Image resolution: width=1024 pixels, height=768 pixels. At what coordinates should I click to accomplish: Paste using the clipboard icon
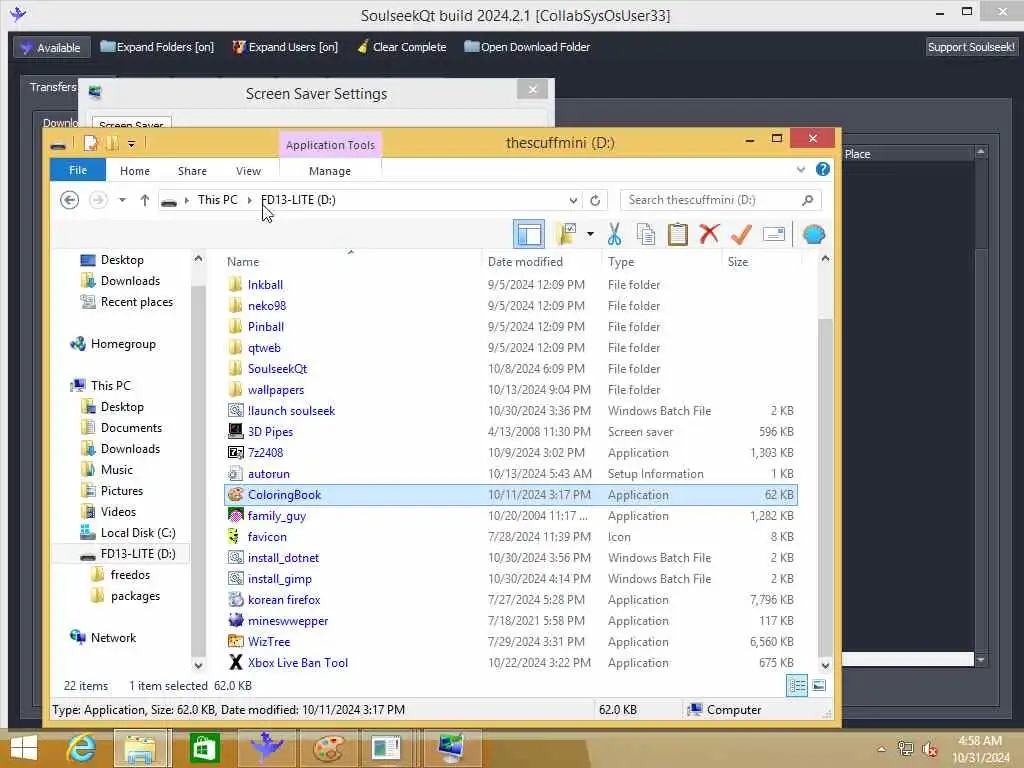pyautogui.click(x=677, y=234)
